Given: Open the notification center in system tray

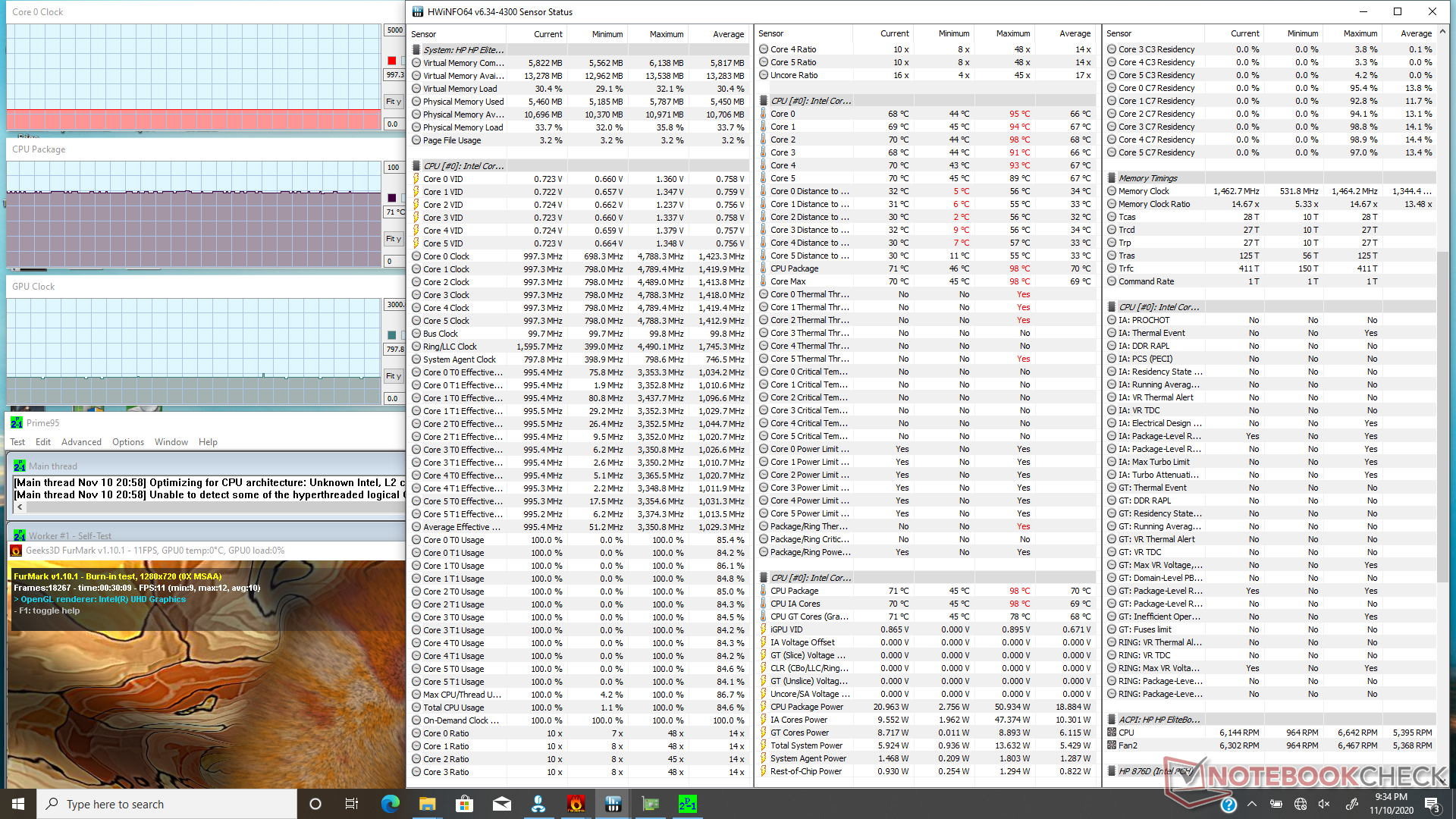Looking at the screenshot, I should click(x=1432, y=804).
